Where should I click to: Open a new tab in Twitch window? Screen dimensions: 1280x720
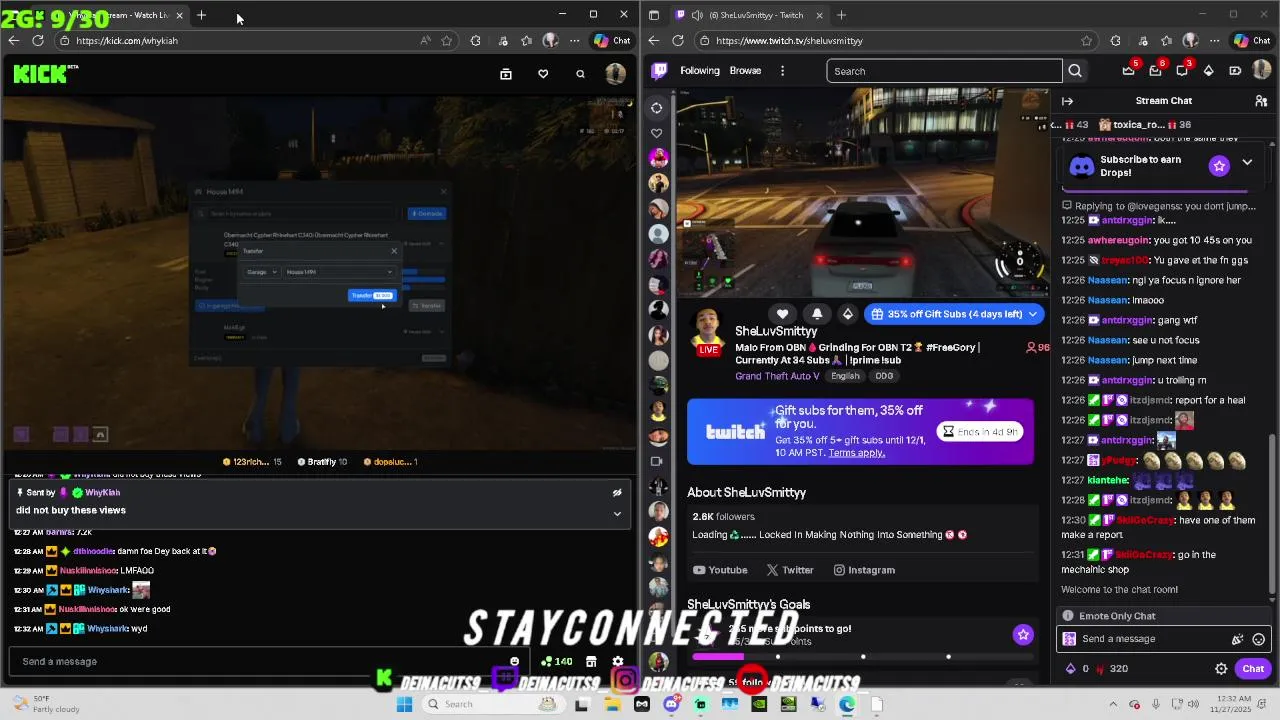841,15
